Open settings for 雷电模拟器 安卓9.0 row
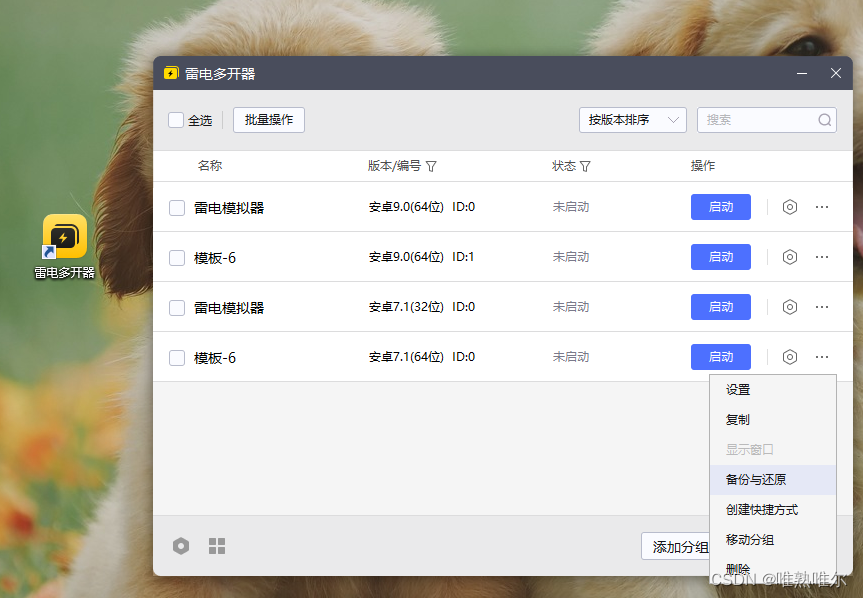 click(x=789, y=207)
